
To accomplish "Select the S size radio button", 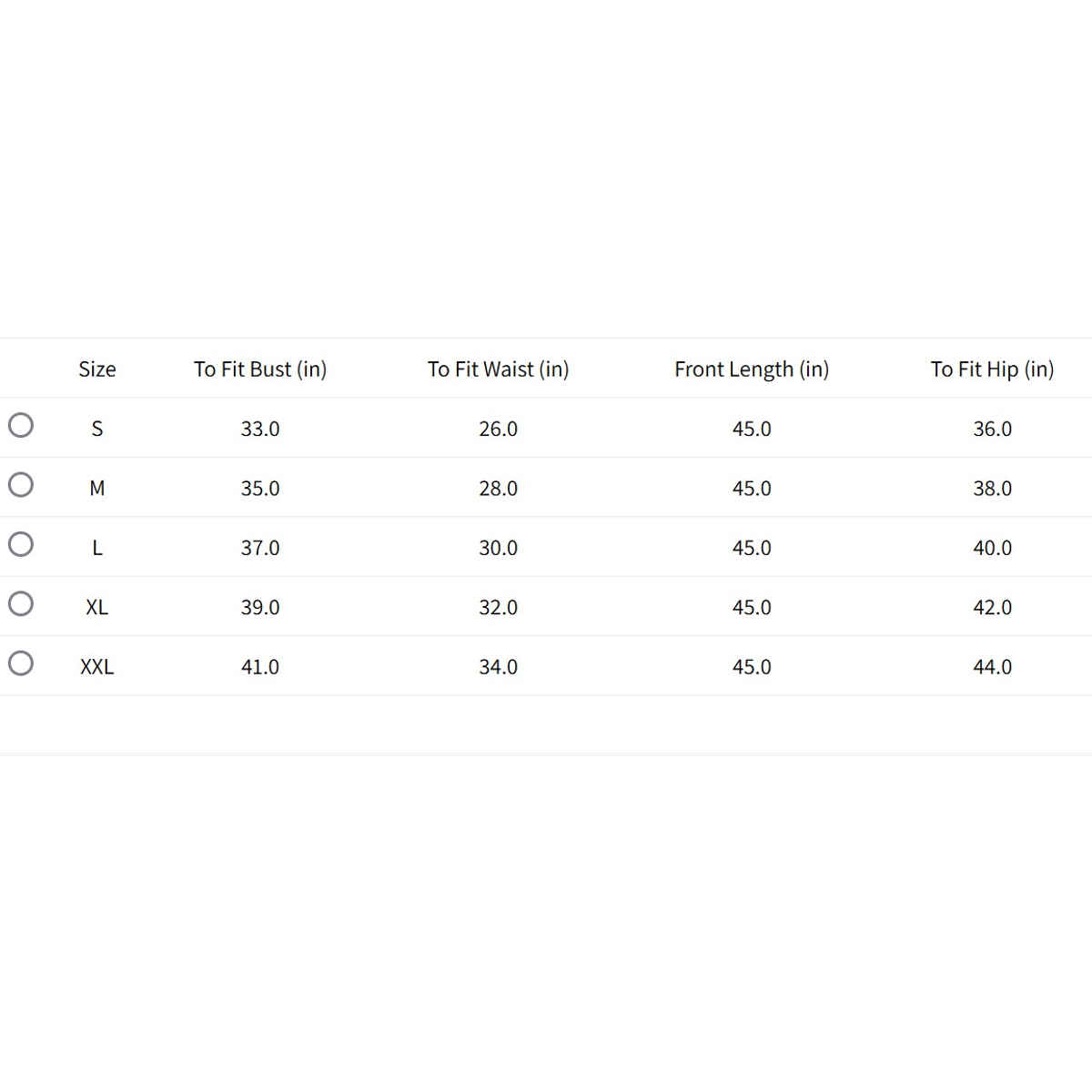I will coord(21,425).
